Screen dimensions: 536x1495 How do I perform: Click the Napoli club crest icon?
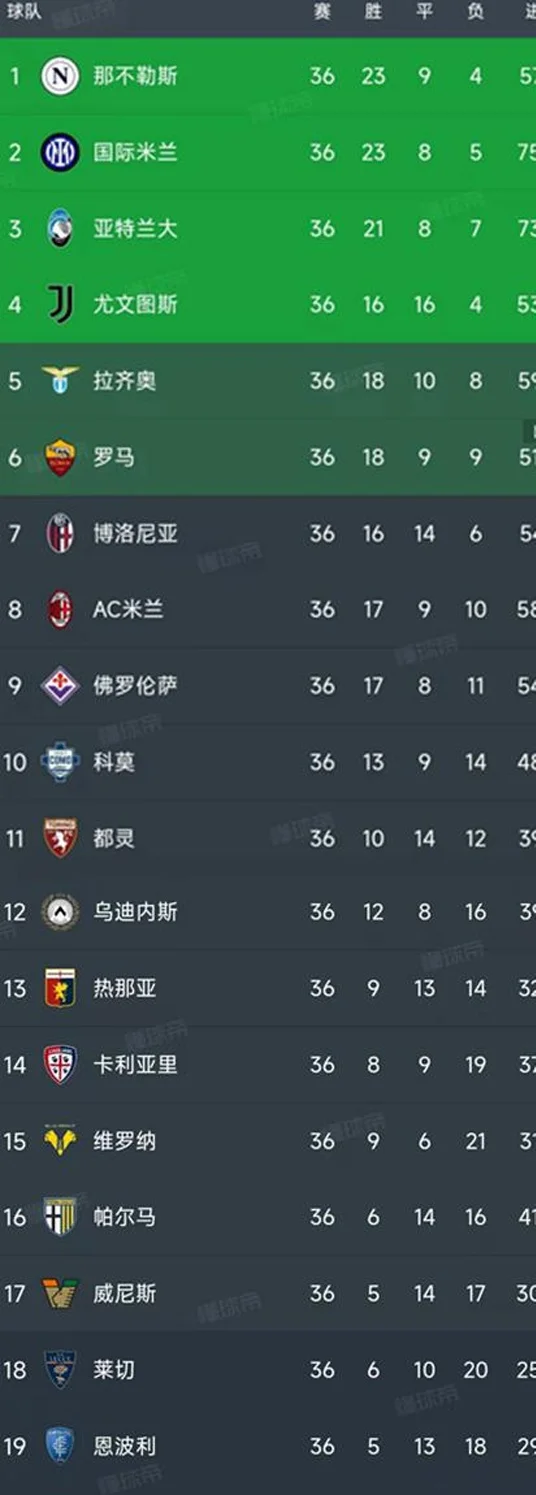click(60, 76)
